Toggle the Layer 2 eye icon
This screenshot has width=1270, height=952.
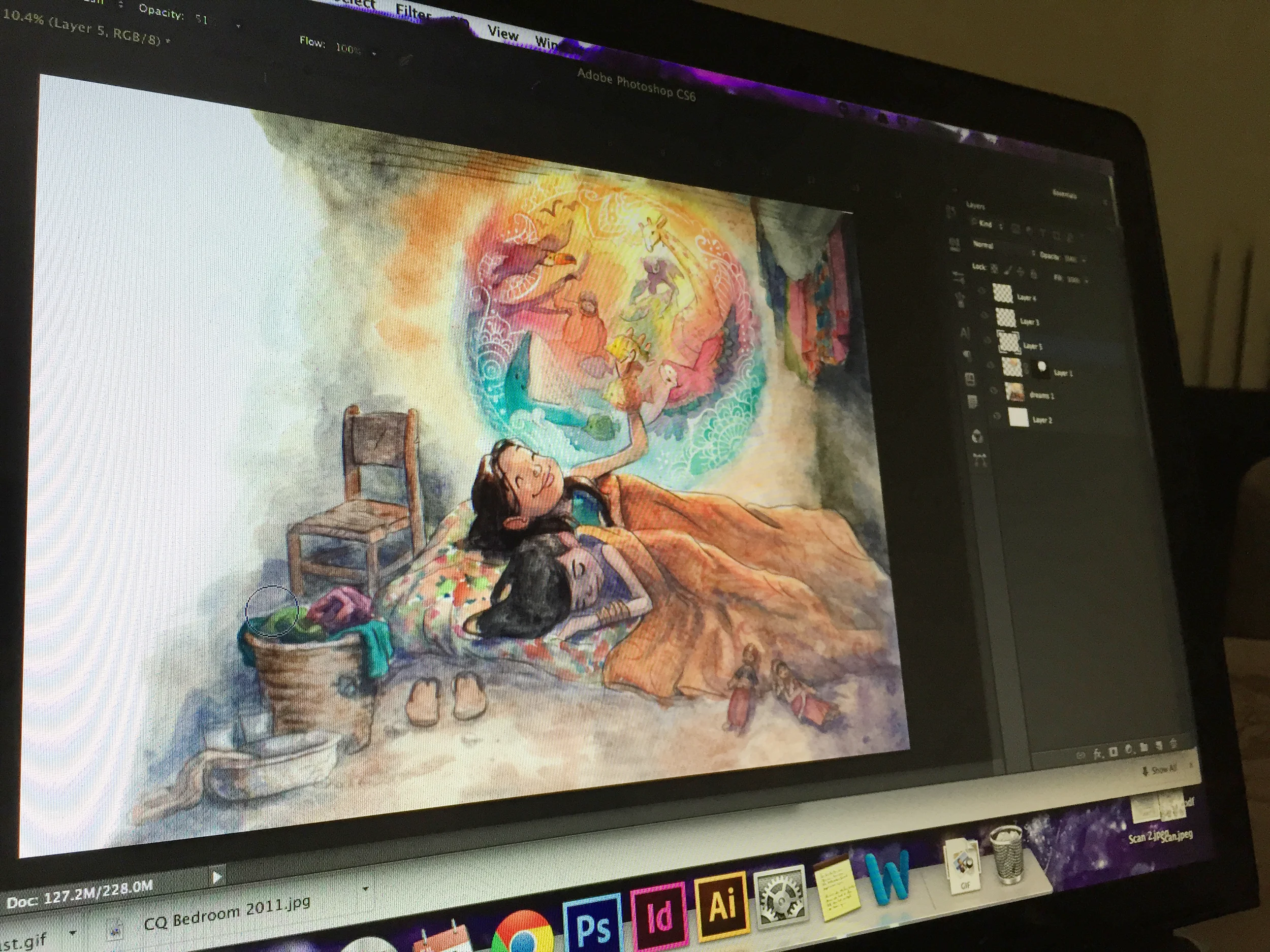[x=997, y=416]
